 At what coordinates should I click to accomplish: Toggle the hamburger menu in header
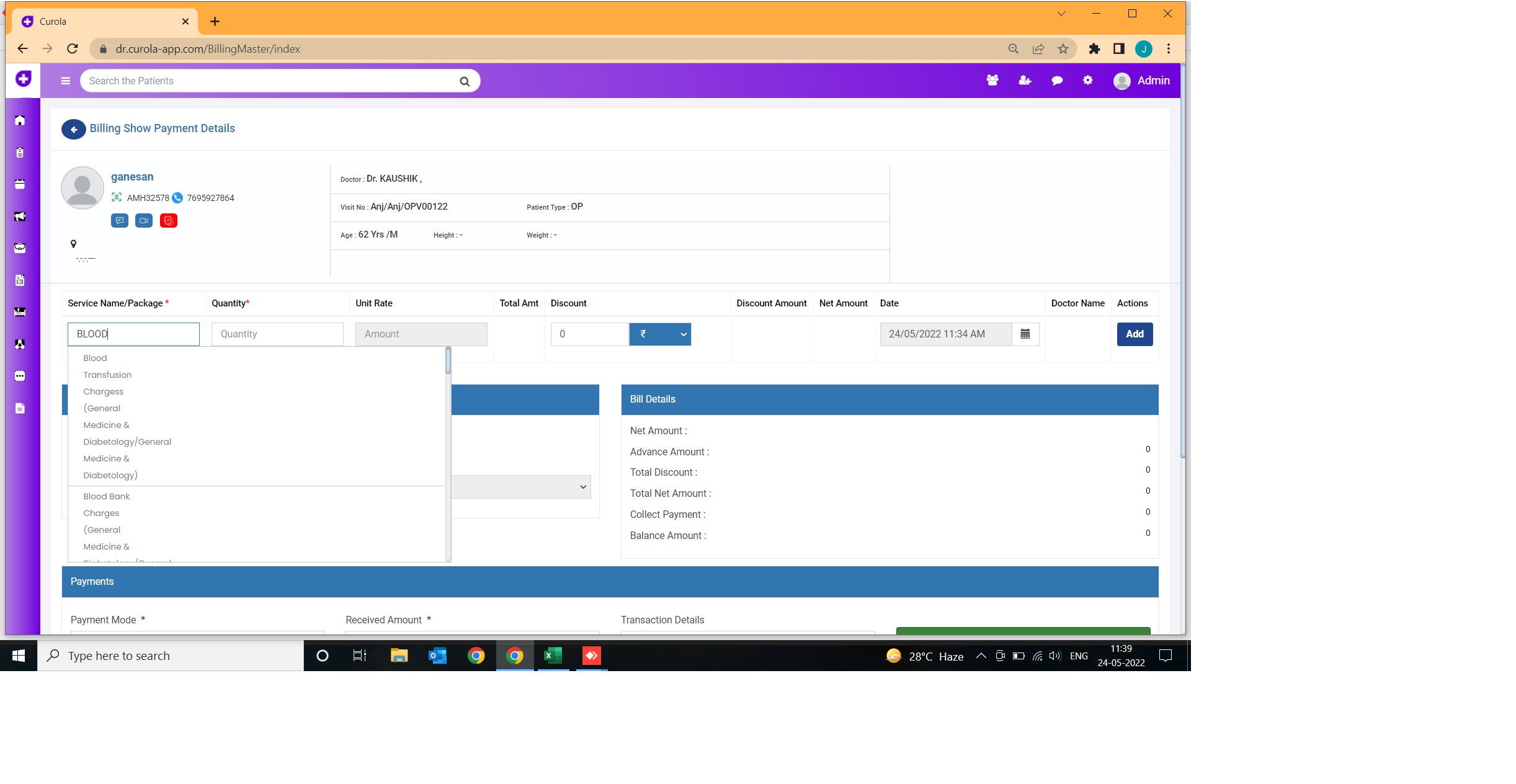click(x=65, y=81)
